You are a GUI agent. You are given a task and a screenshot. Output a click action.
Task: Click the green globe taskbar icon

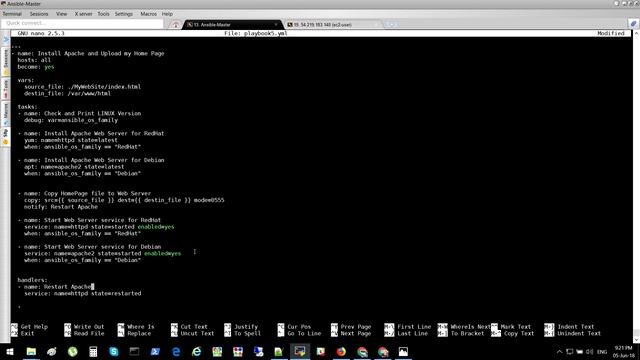[73, 351]
